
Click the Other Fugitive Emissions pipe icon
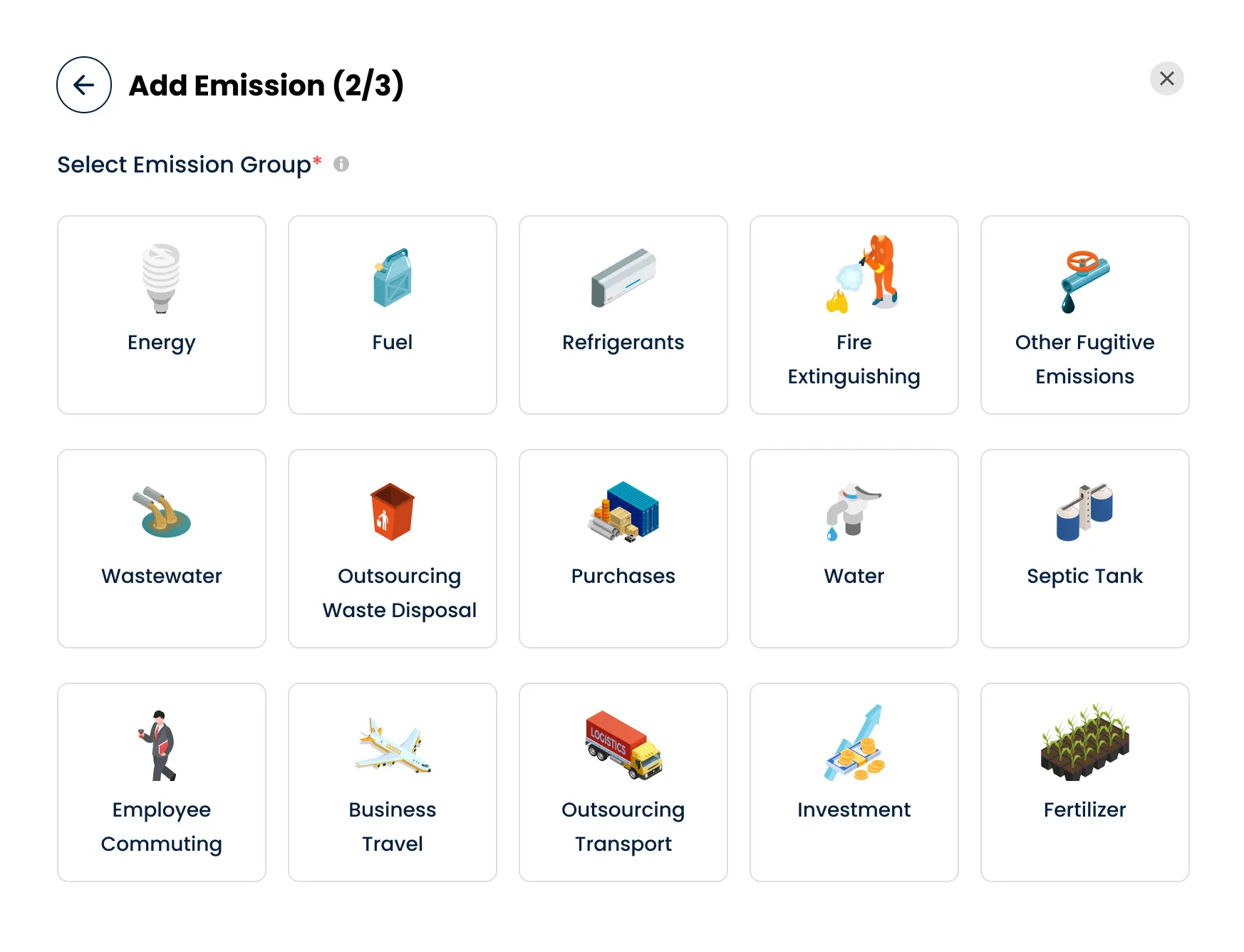[x=1084, y=280]
